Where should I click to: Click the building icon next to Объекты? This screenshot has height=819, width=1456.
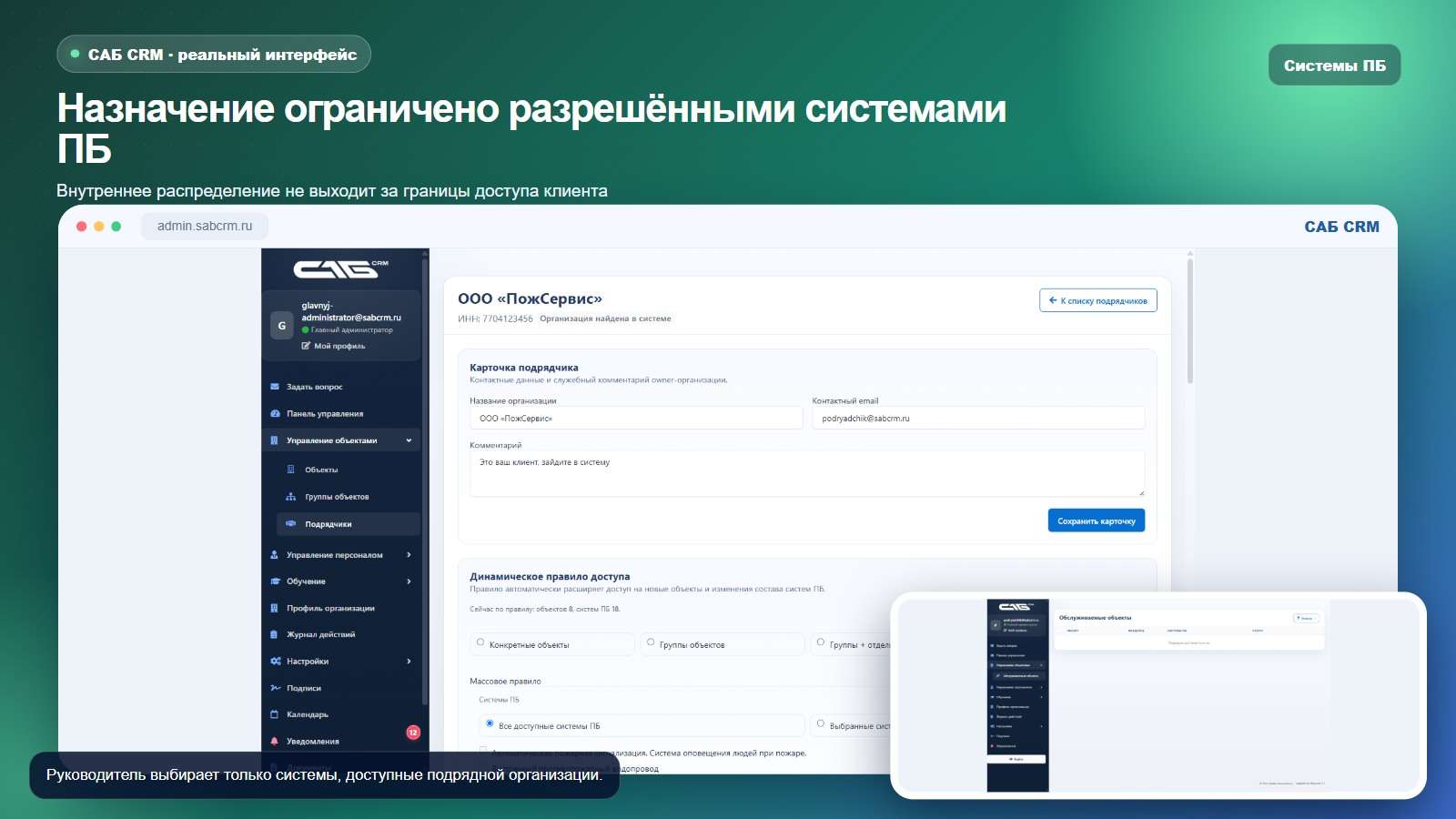[291, 470]
